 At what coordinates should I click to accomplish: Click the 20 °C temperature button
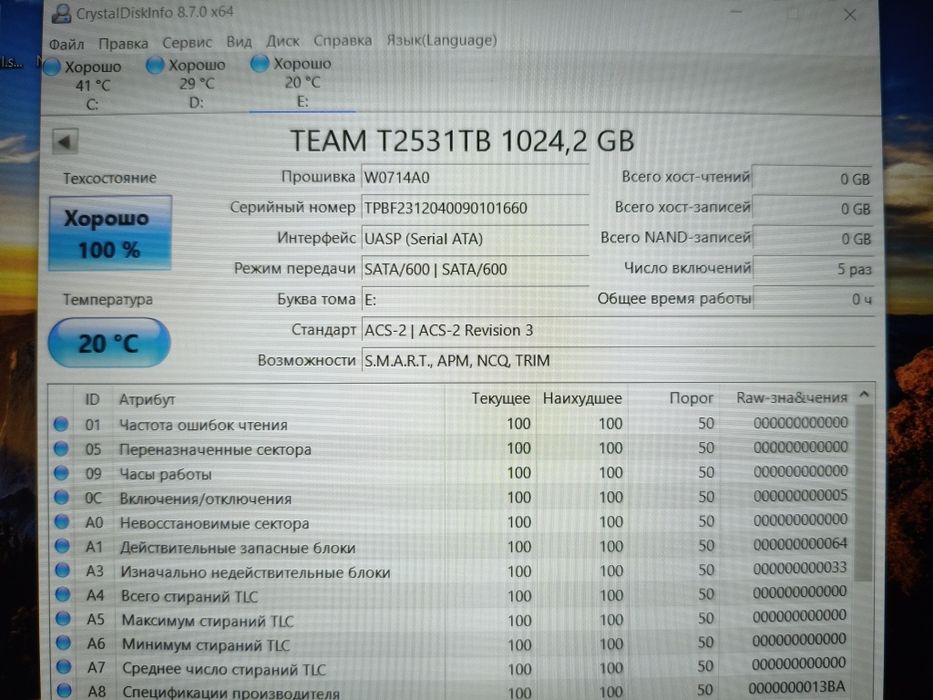109,343
